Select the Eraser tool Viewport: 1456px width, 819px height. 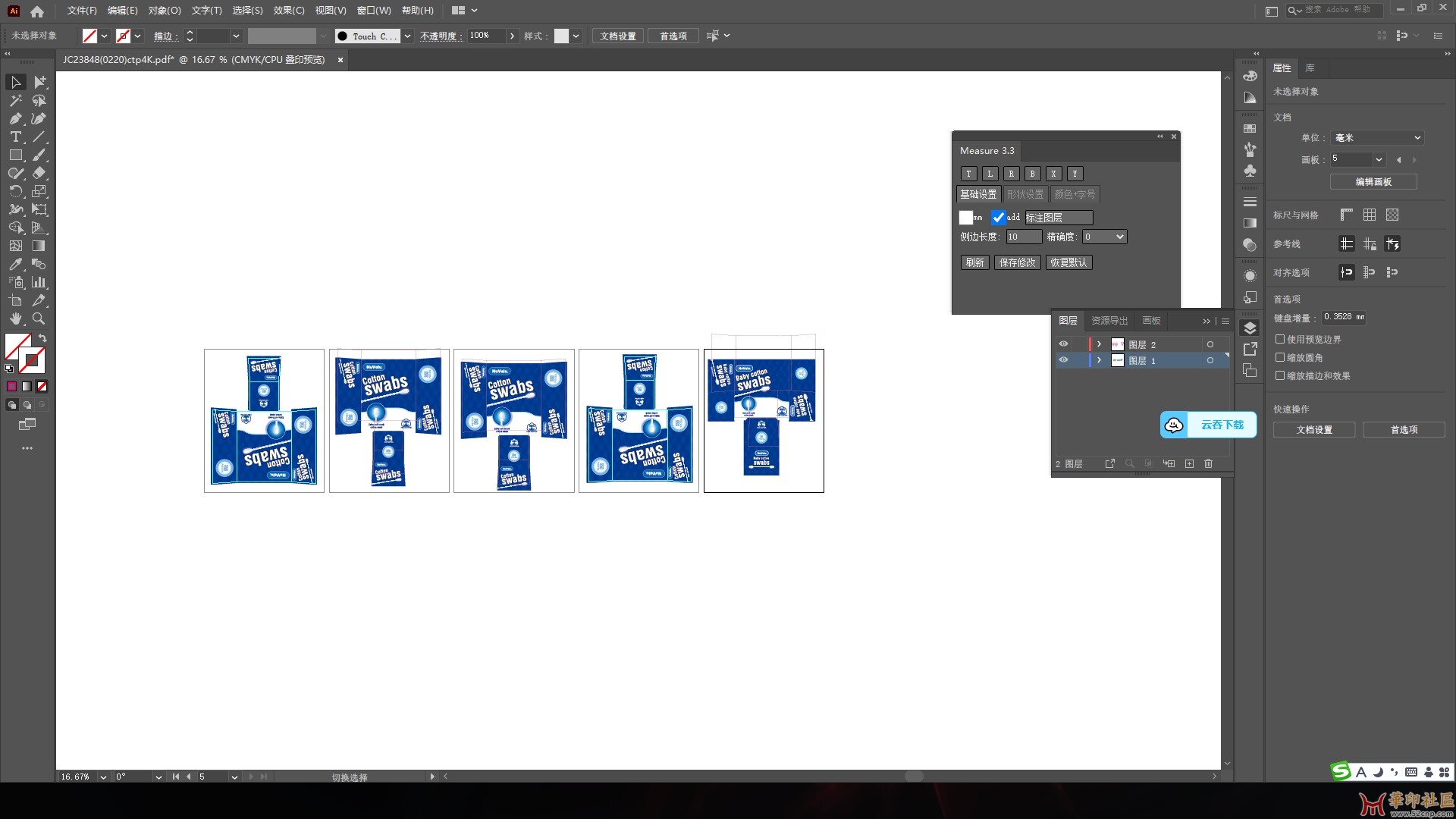(x=39, y=173)
